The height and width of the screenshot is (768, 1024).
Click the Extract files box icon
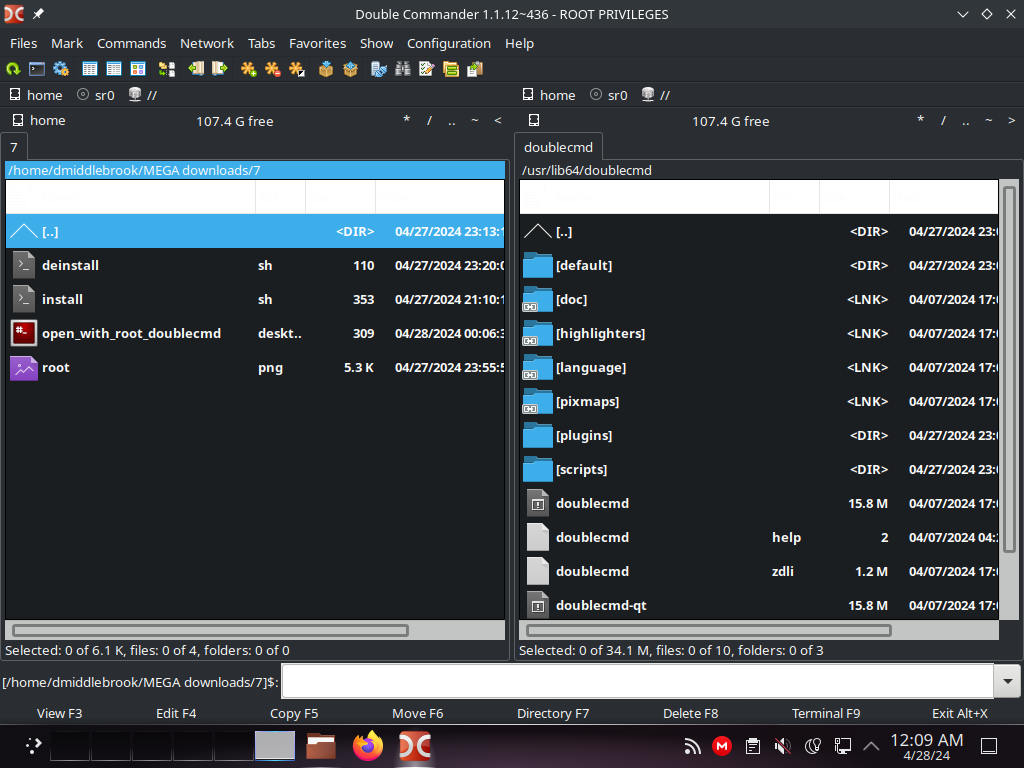[x=350, y=69]
